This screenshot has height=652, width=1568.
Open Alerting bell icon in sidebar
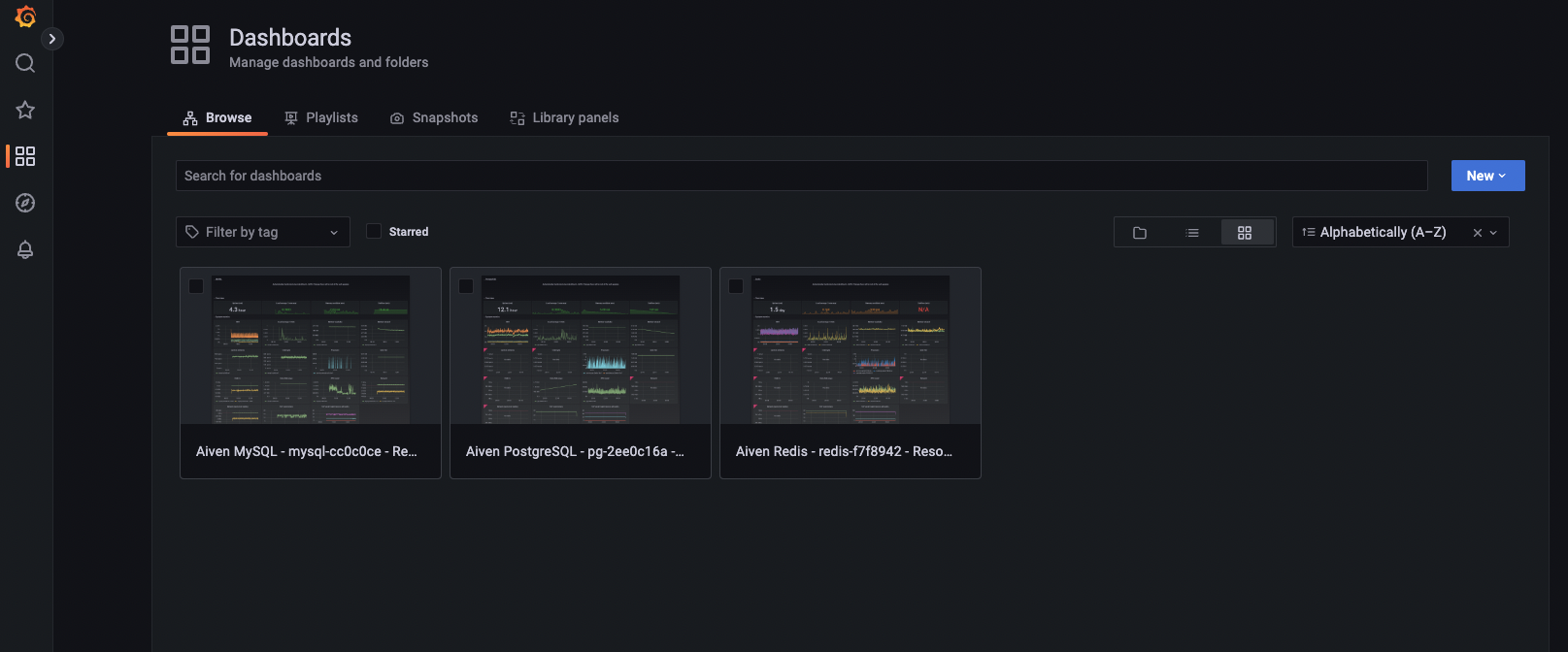tap(25, 249)
